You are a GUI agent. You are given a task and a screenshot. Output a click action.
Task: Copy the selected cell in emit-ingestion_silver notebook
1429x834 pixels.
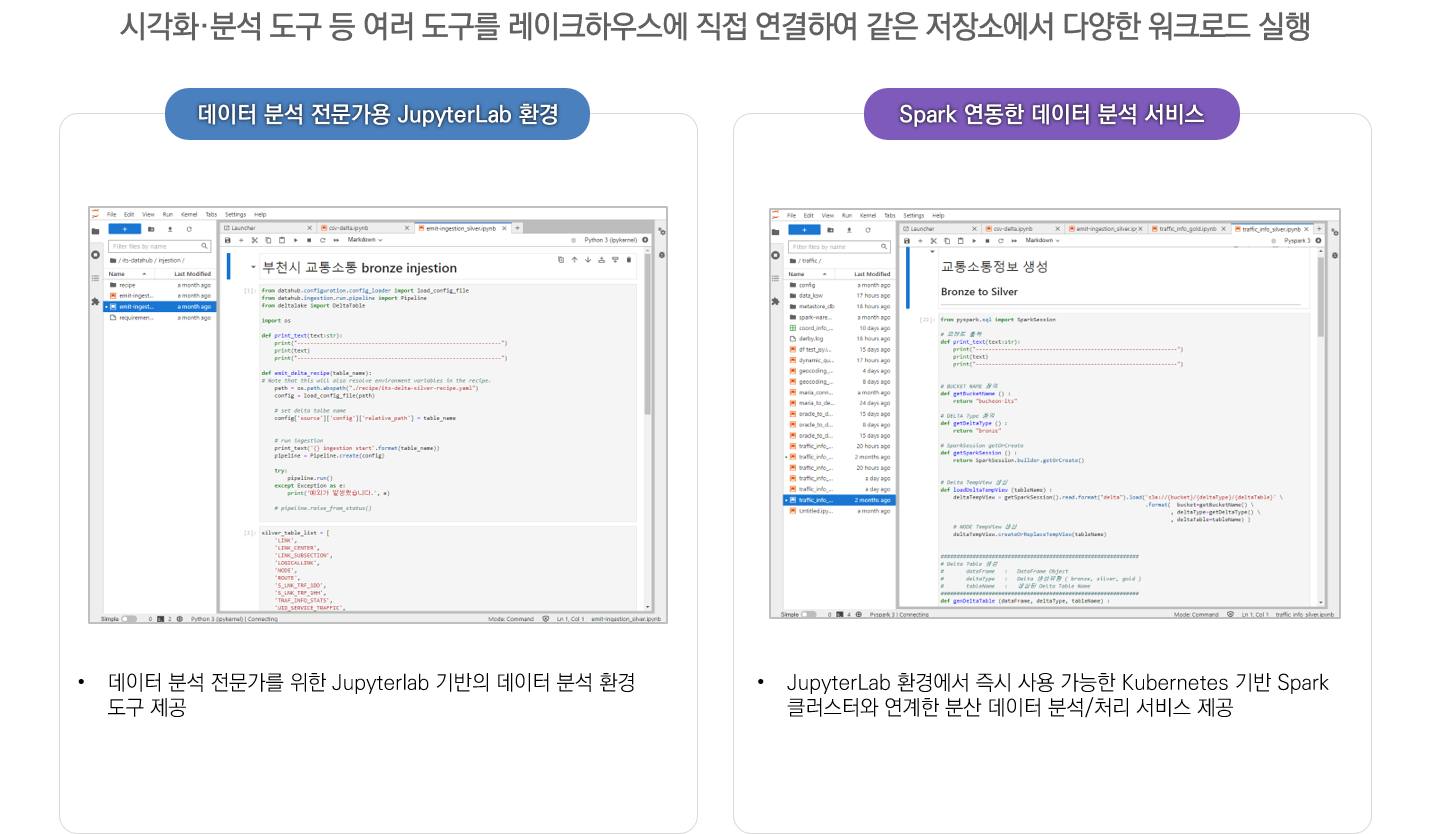tap(268, 240)
